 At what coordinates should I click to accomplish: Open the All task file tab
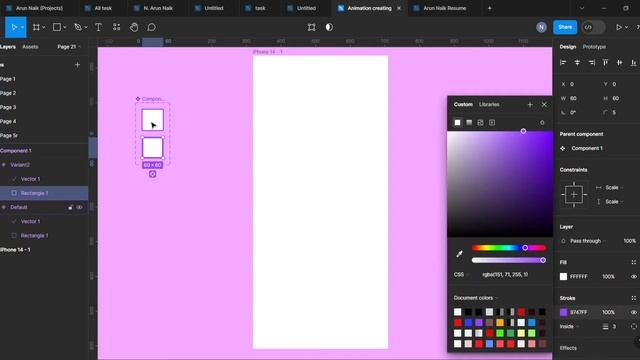click(98, 8)
